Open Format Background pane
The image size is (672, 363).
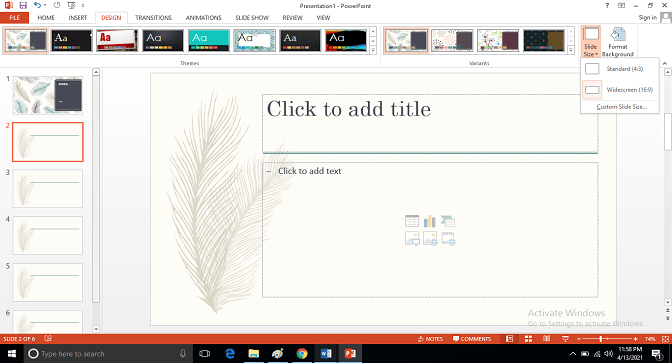pos(618,42)
